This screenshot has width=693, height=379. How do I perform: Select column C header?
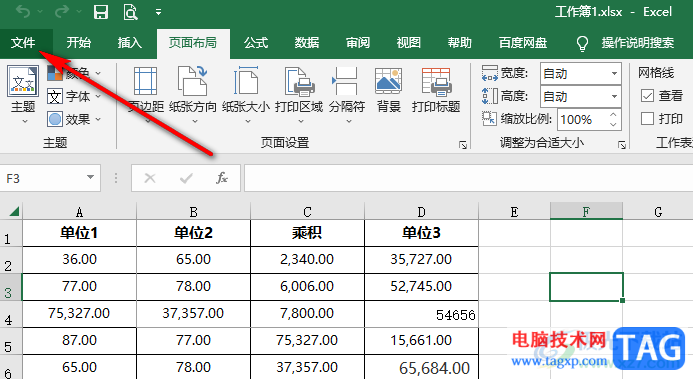click(307, 212)
